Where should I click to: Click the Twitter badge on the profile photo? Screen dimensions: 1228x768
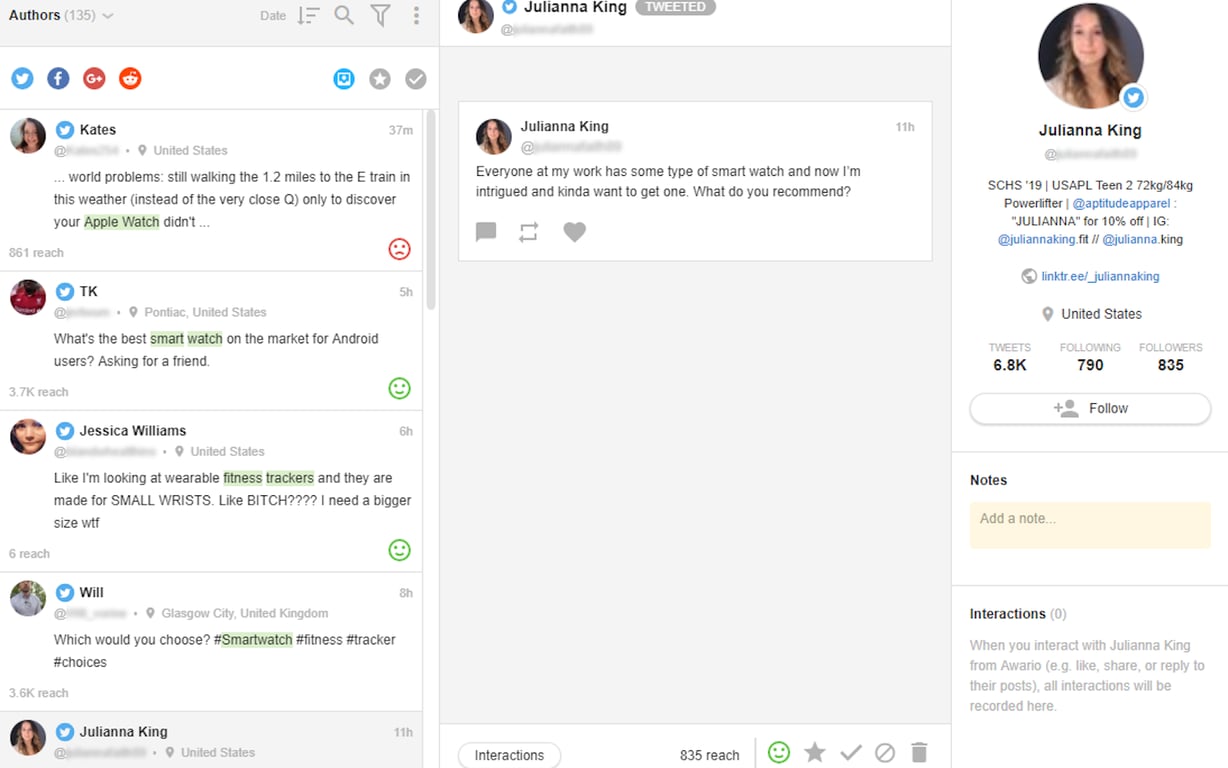[x=1132, y=97]
